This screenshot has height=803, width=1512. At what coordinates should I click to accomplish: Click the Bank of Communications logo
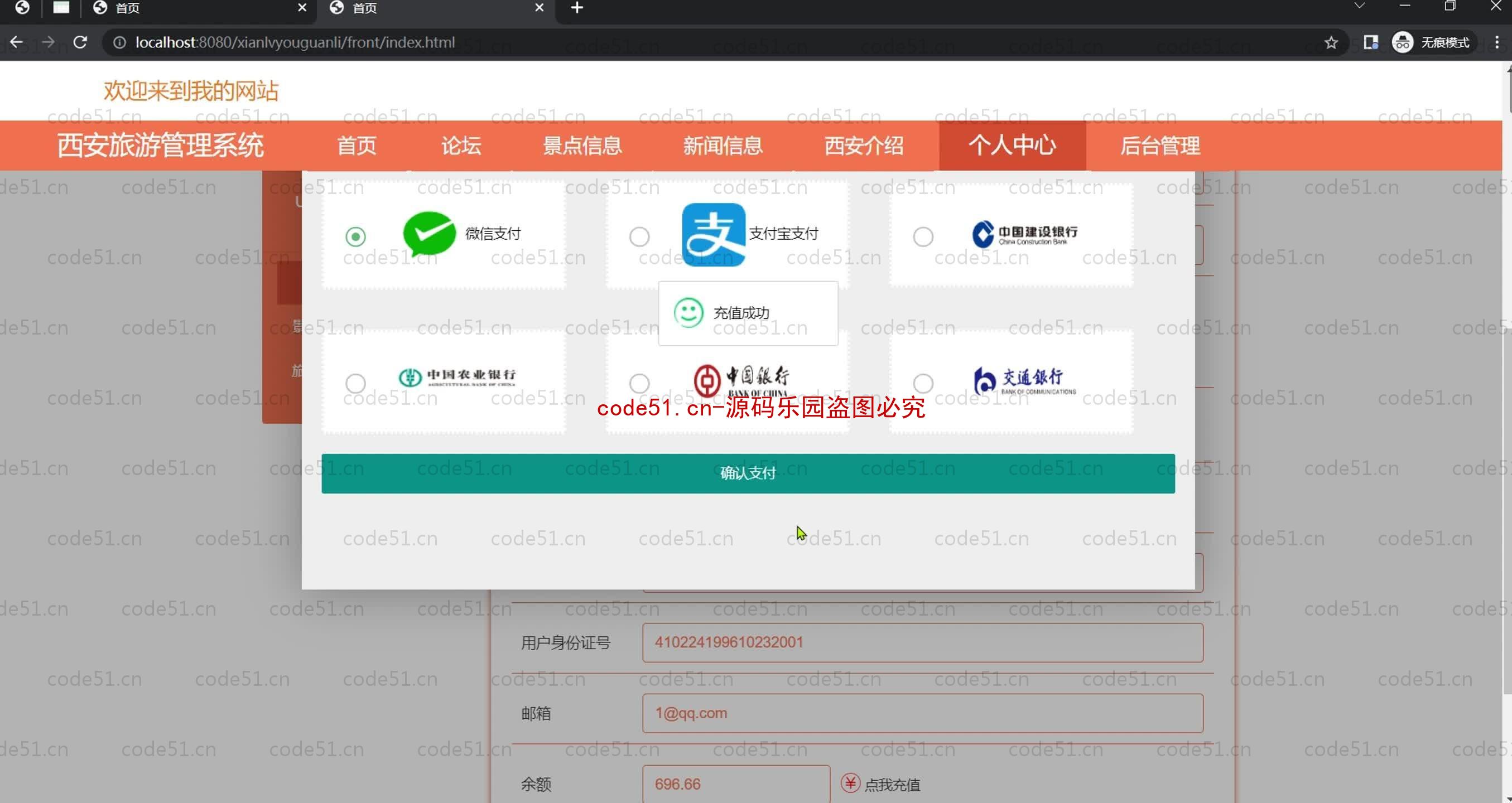[x=1025, y=381]
